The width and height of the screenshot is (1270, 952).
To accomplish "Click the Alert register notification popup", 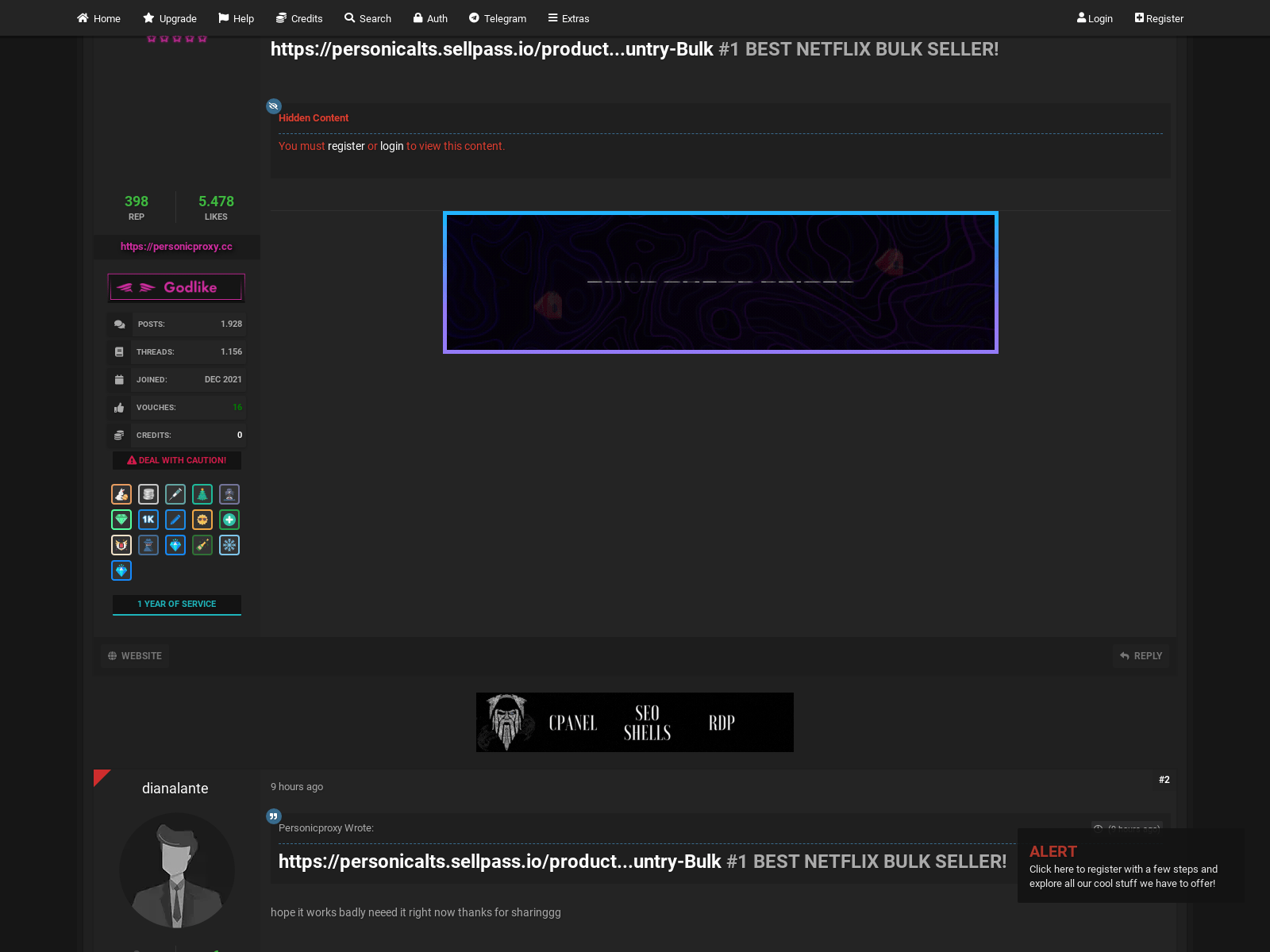I will click(1131, 866).
